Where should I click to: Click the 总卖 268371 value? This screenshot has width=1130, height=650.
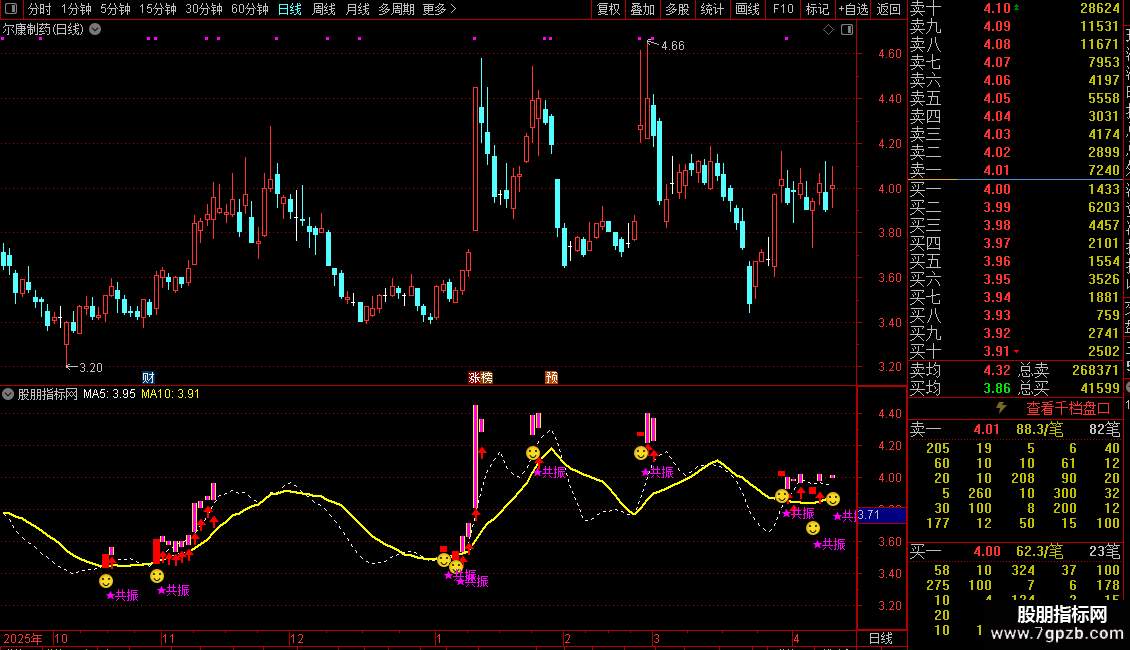(1095, 370)
